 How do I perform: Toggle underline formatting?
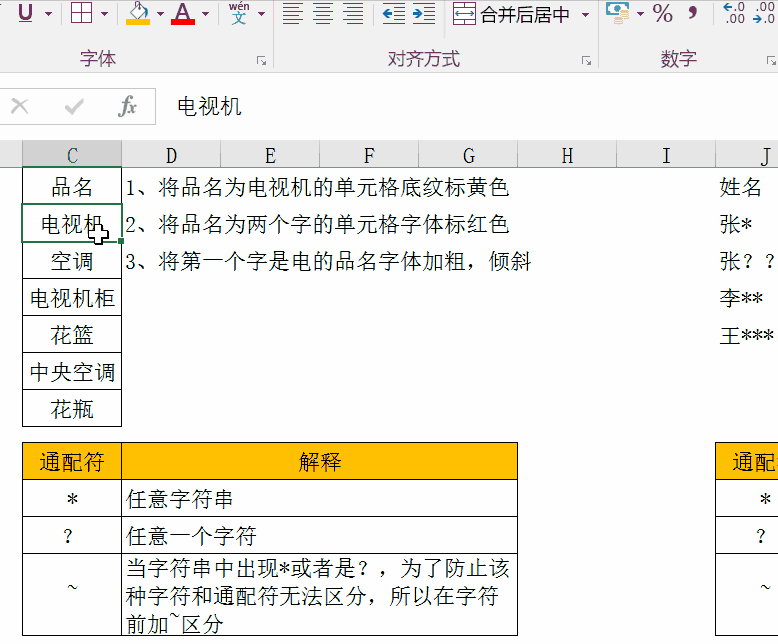25,13
